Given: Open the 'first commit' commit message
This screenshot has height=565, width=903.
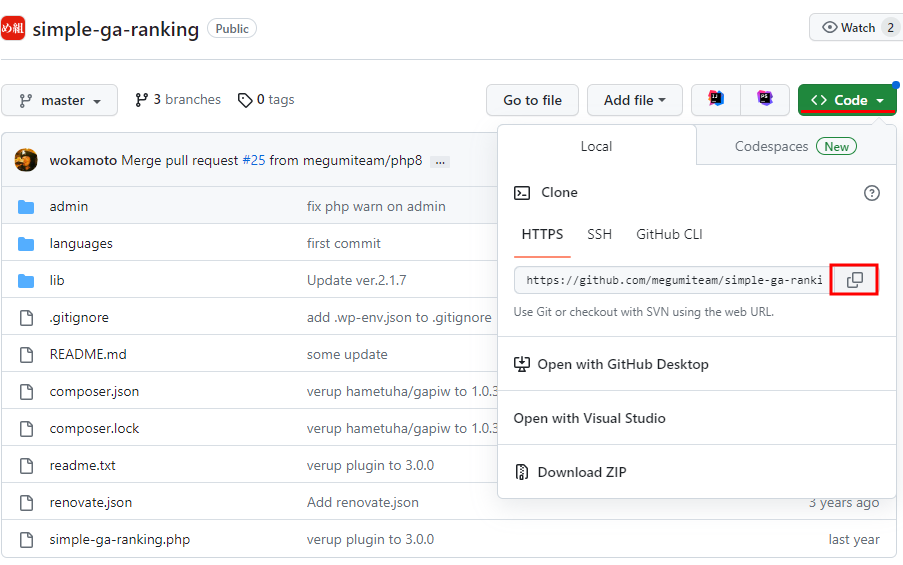Looking at the screenshot, I should [x=344, y=244].
